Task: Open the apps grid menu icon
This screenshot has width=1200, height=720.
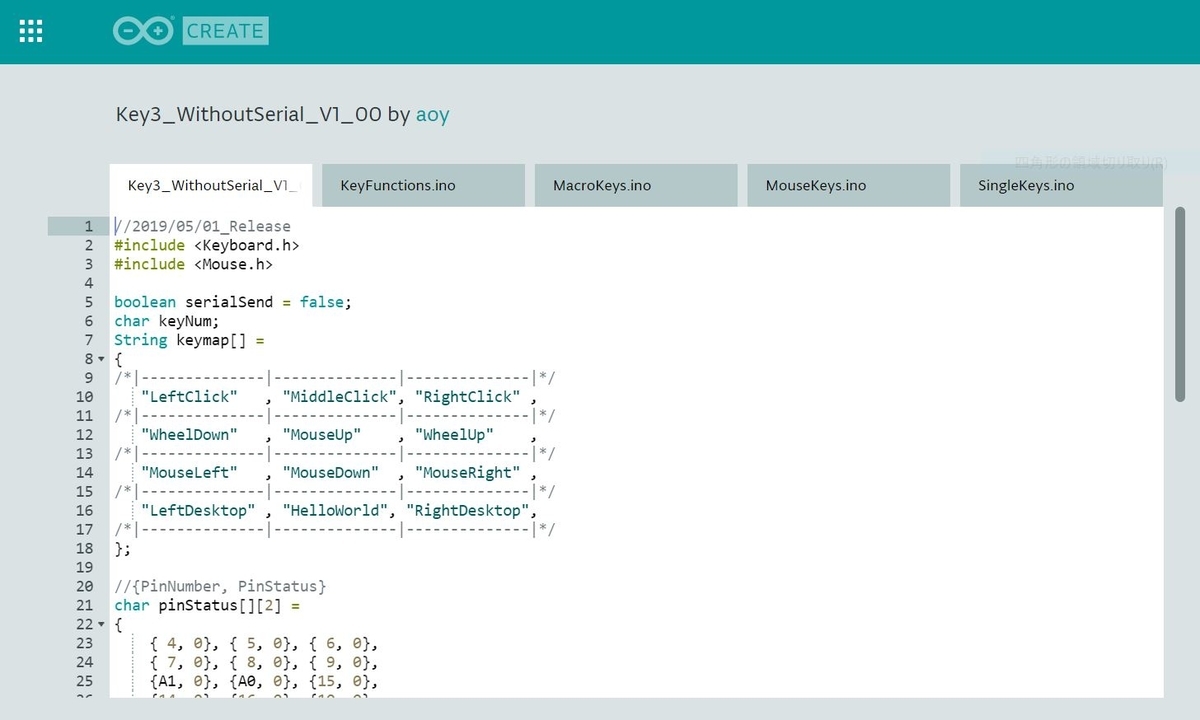Action: pyautogui.click(x=31, y=31)
